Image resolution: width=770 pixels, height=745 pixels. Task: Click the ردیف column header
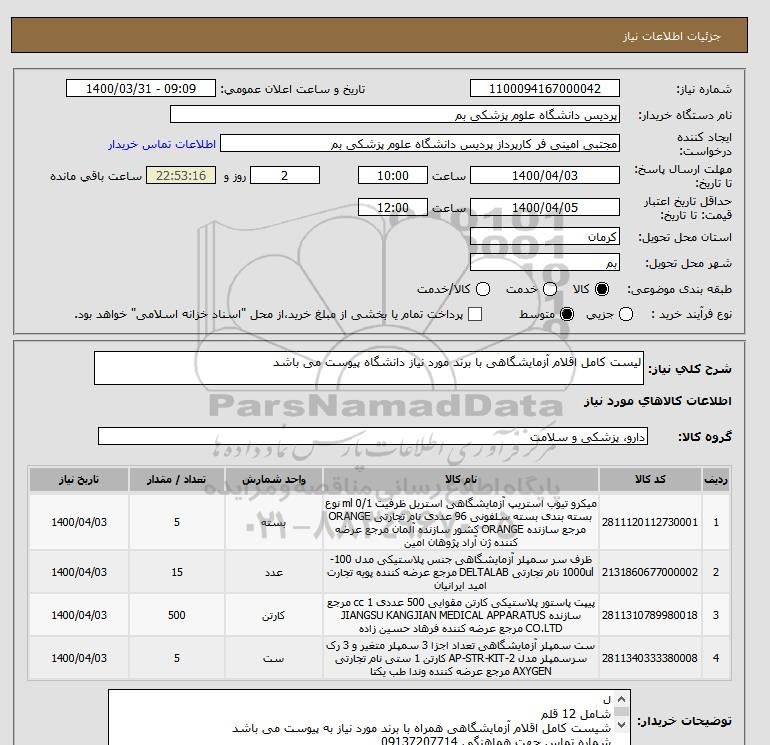coord(716,479)
